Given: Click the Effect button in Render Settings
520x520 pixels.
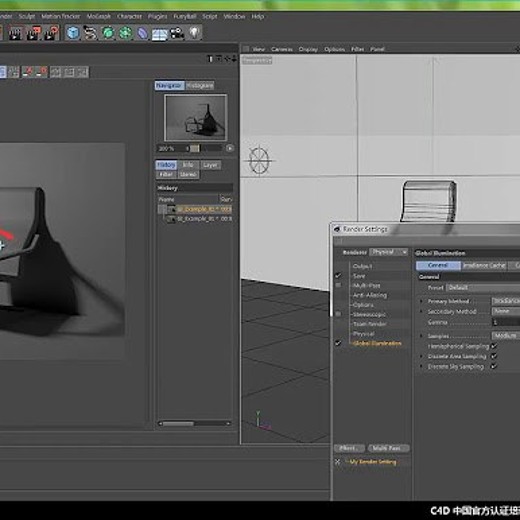Looking at the screenshot, I should 349,448.
